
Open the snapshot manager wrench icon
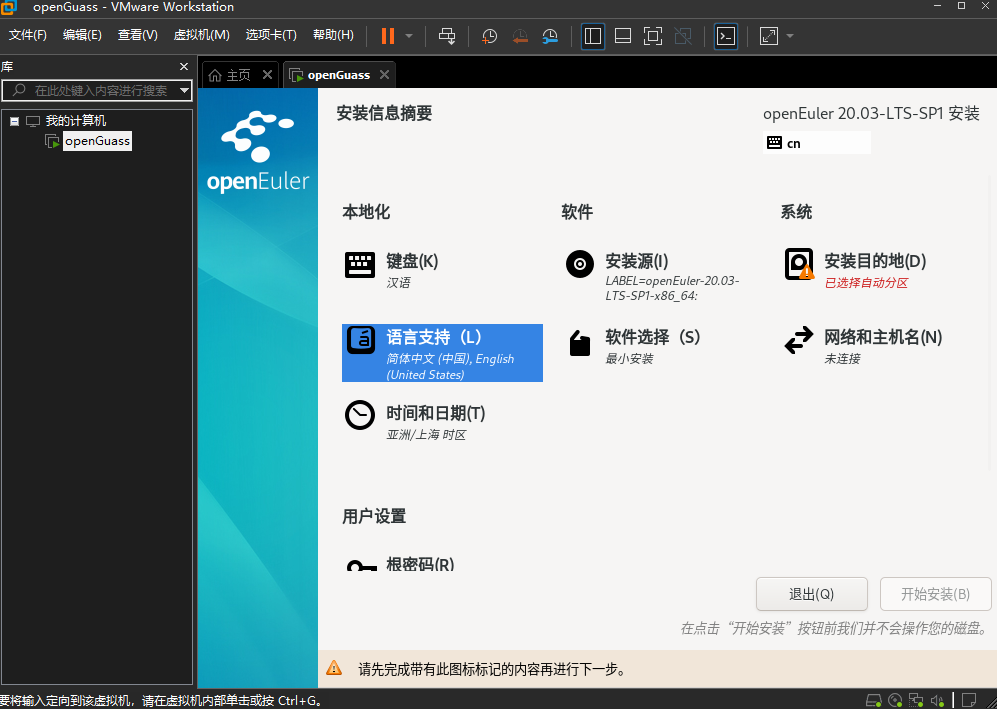[550, 36]
